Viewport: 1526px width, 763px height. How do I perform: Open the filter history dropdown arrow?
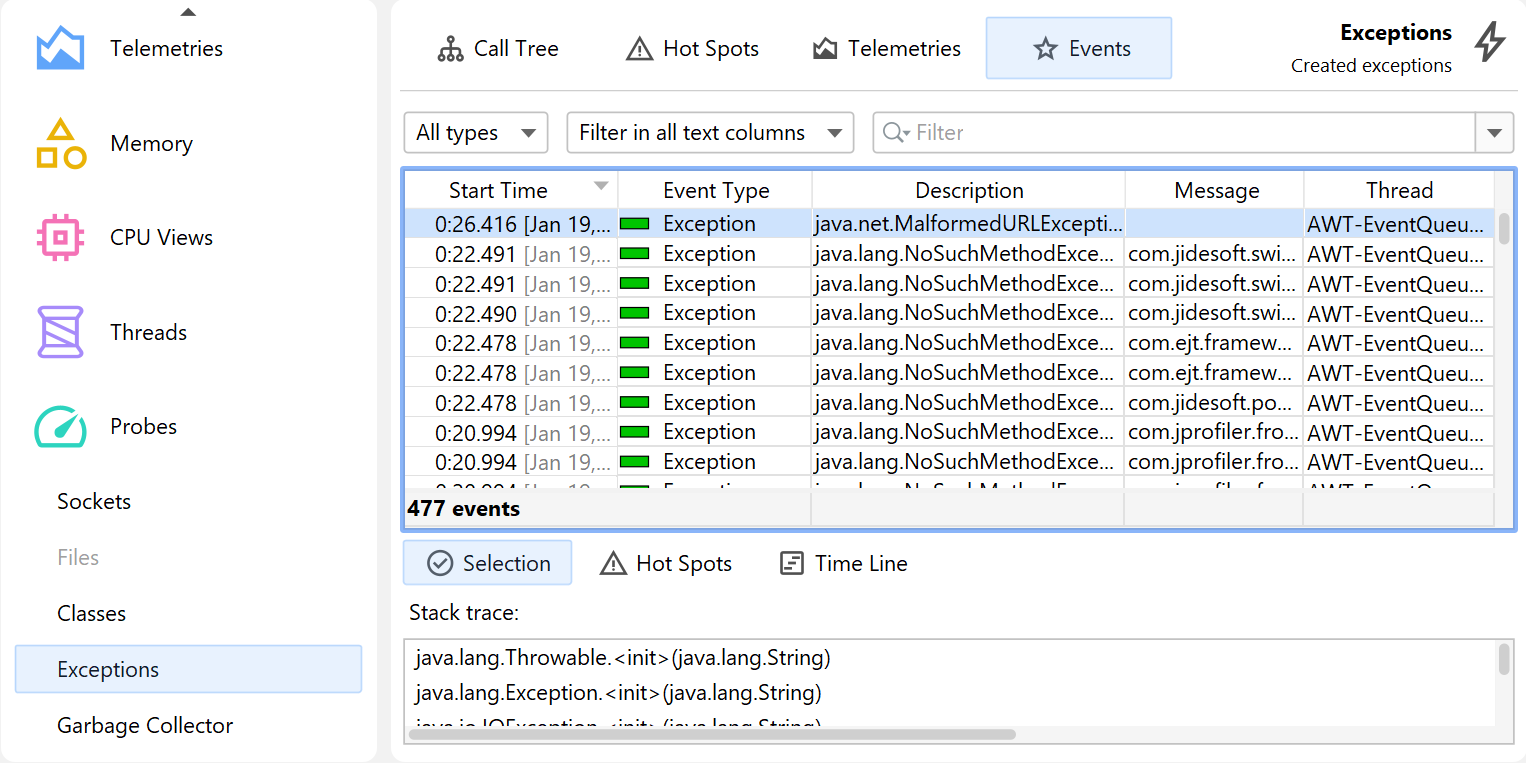[1494, 133]
